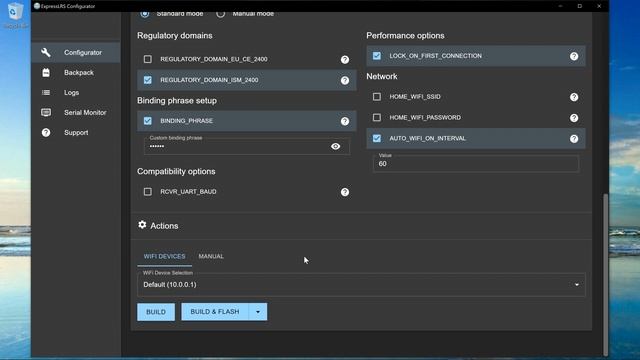Maximize the ExpressLRS Configurator window
The image size is (640, 360).
580,6
